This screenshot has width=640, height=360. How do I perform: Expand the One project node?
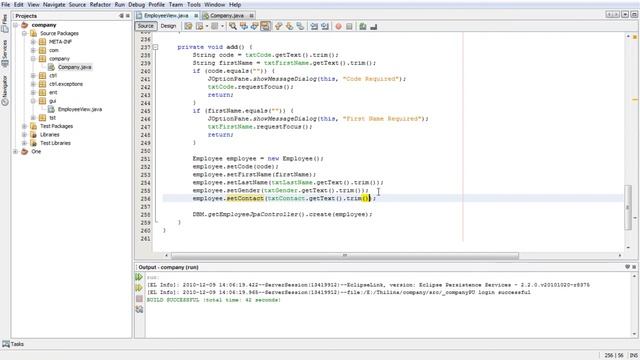point(16,151)
